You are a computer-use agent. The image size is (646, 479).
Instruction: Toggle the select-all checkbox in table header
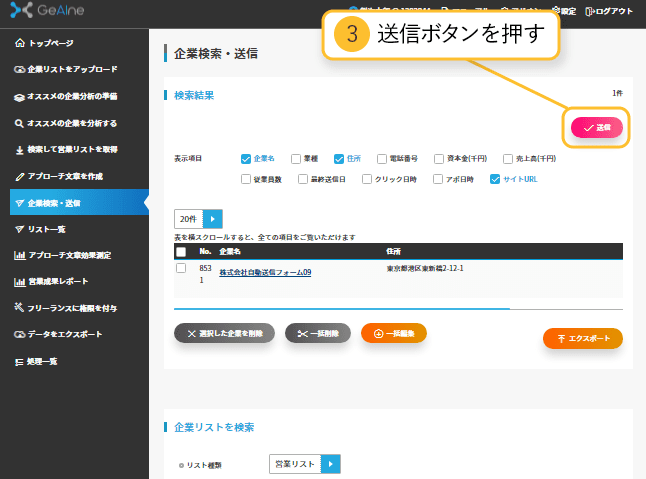(181, 252)
